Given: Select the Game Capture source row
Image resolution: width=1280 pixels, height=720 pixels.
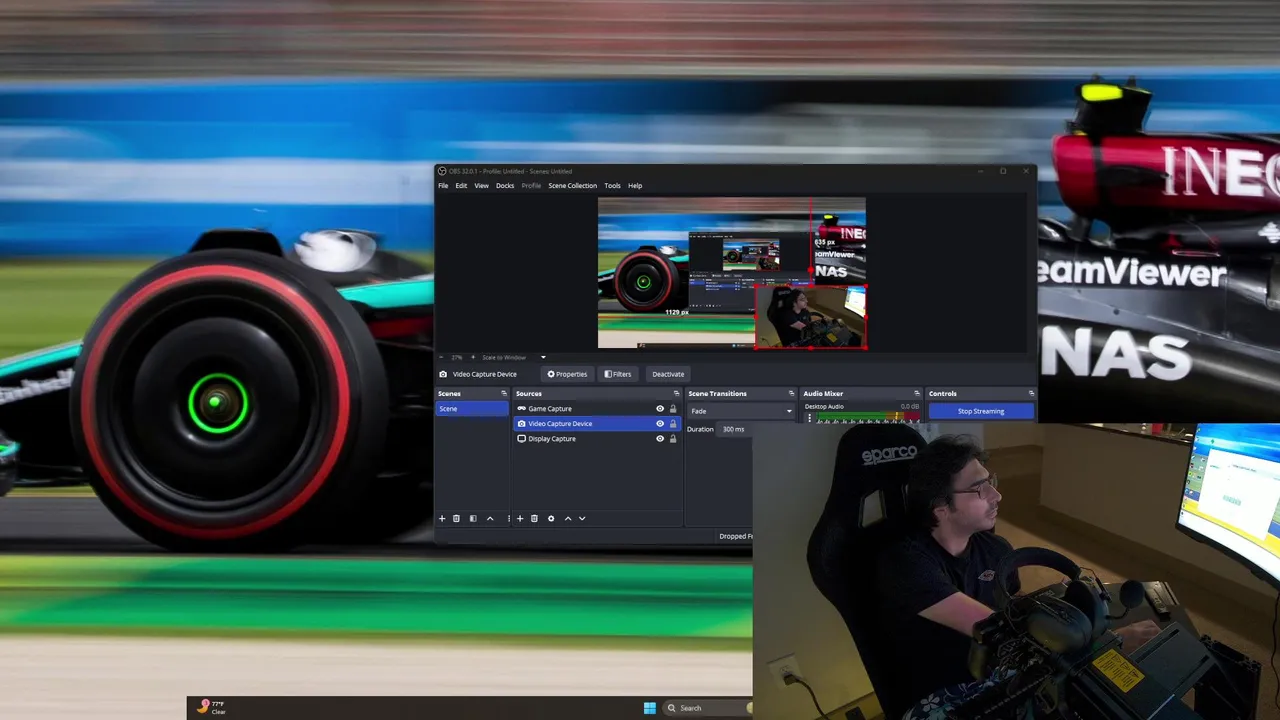Looking at the screenshot, I should tap(597, 408).
